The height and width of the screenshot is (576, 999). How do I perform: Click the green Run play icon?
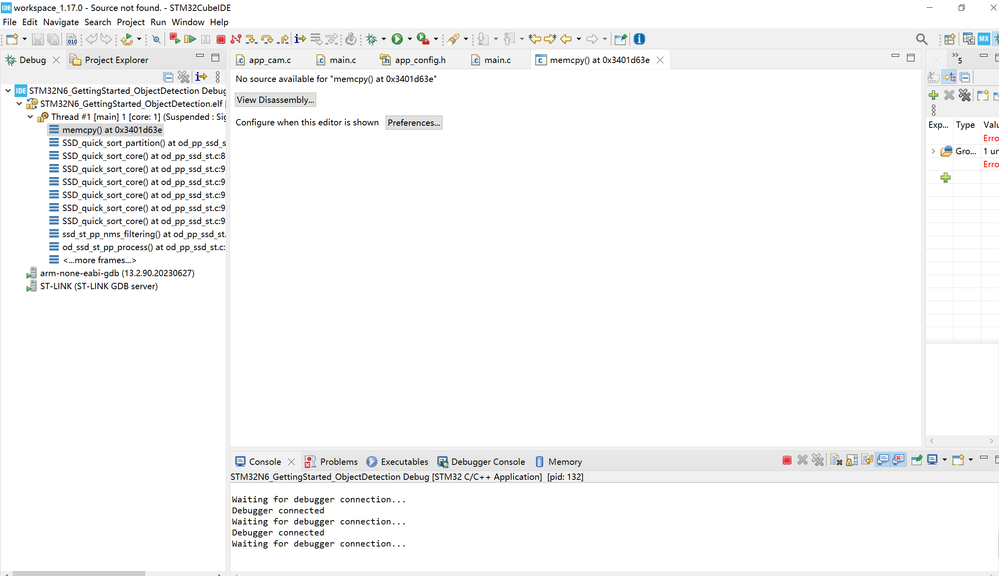[x=397, y=39]
